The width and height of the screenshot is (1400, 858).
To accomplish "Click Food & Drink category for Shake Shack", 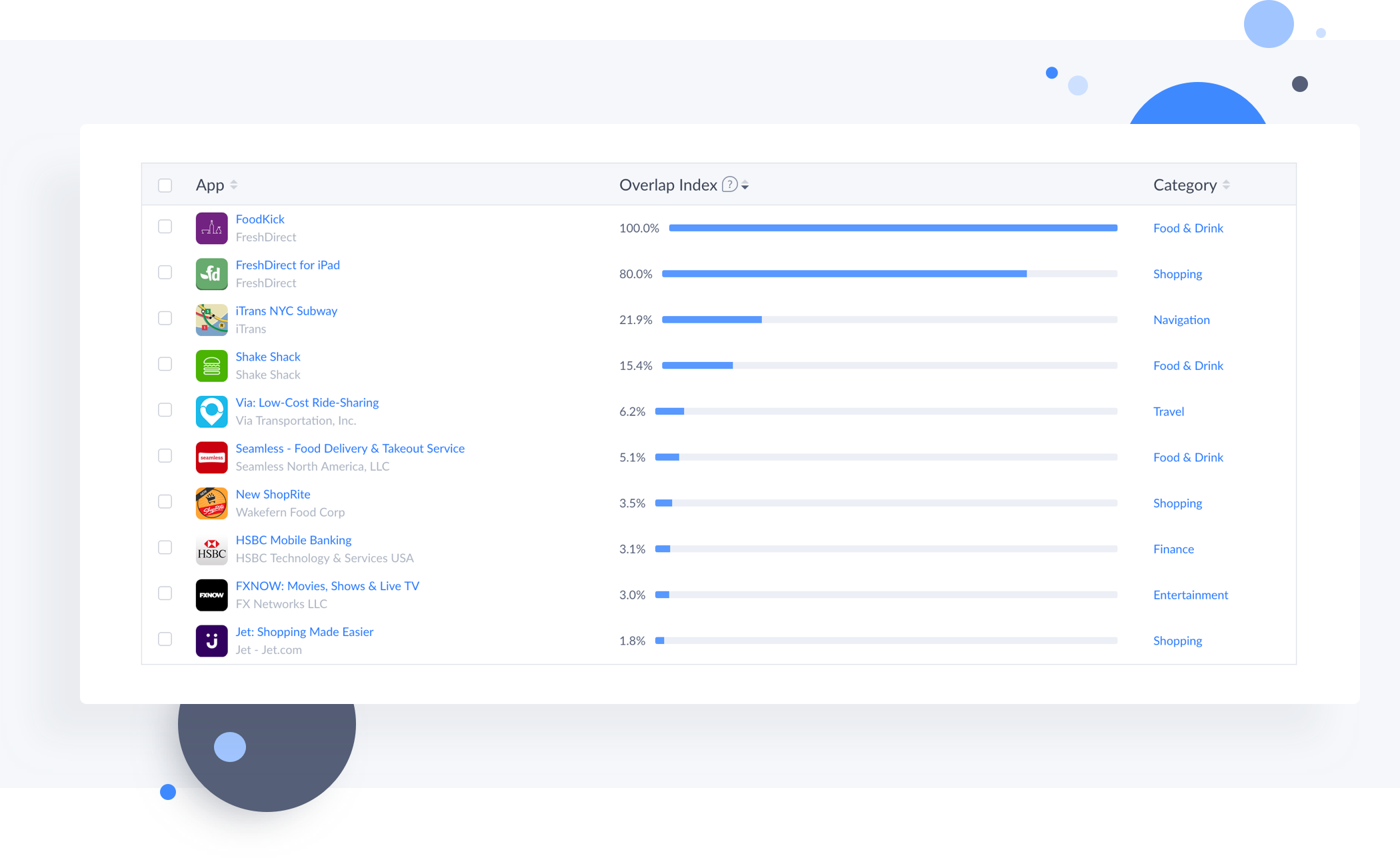I will pos(1188,366).
